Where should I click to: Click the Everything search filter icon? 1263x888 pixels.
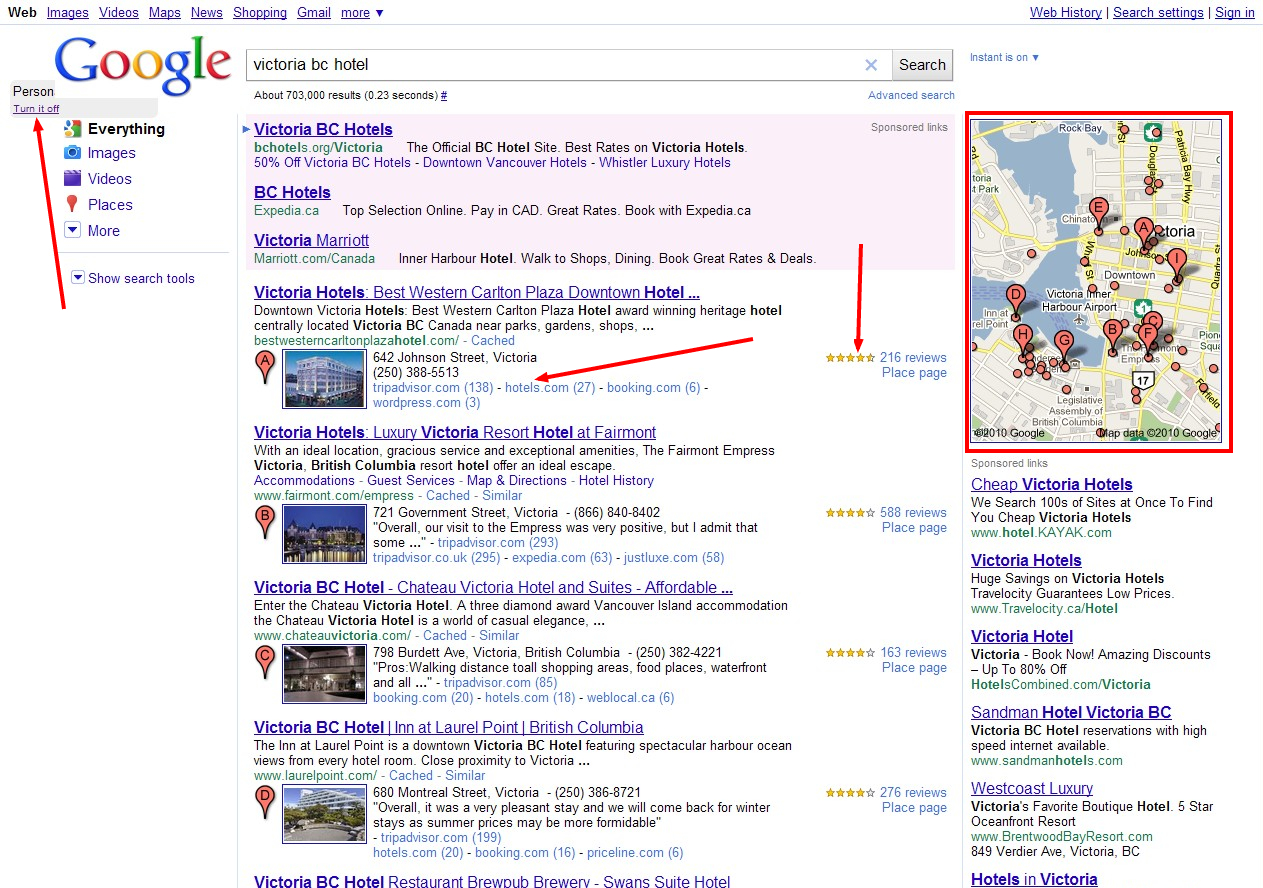click(x=72, y=129)
